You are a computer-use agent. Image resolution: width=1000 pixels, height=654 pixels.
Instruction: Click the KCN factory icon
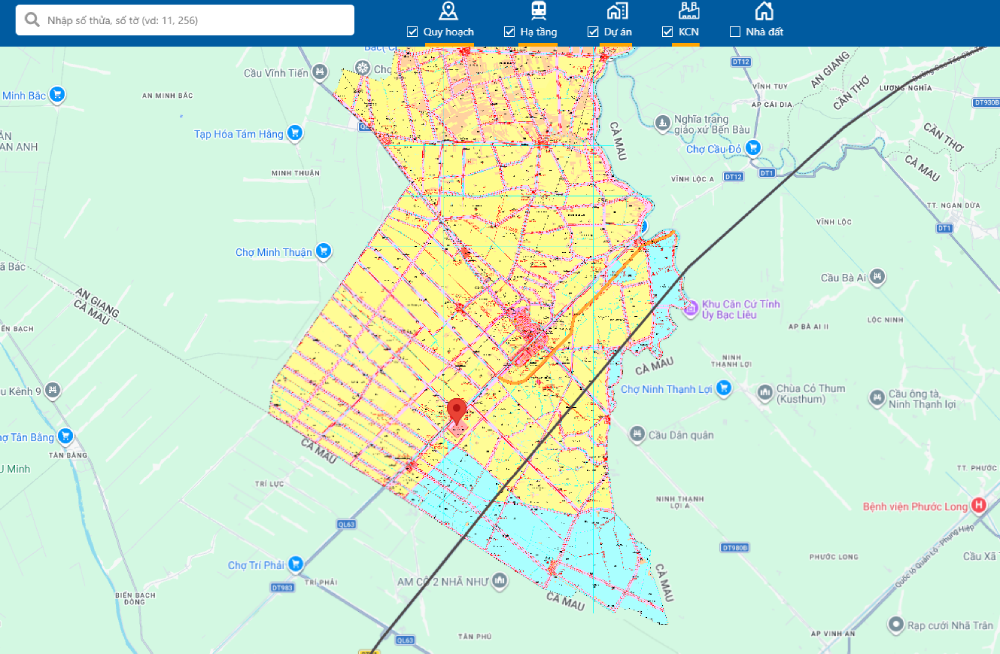tap(688, 11)
